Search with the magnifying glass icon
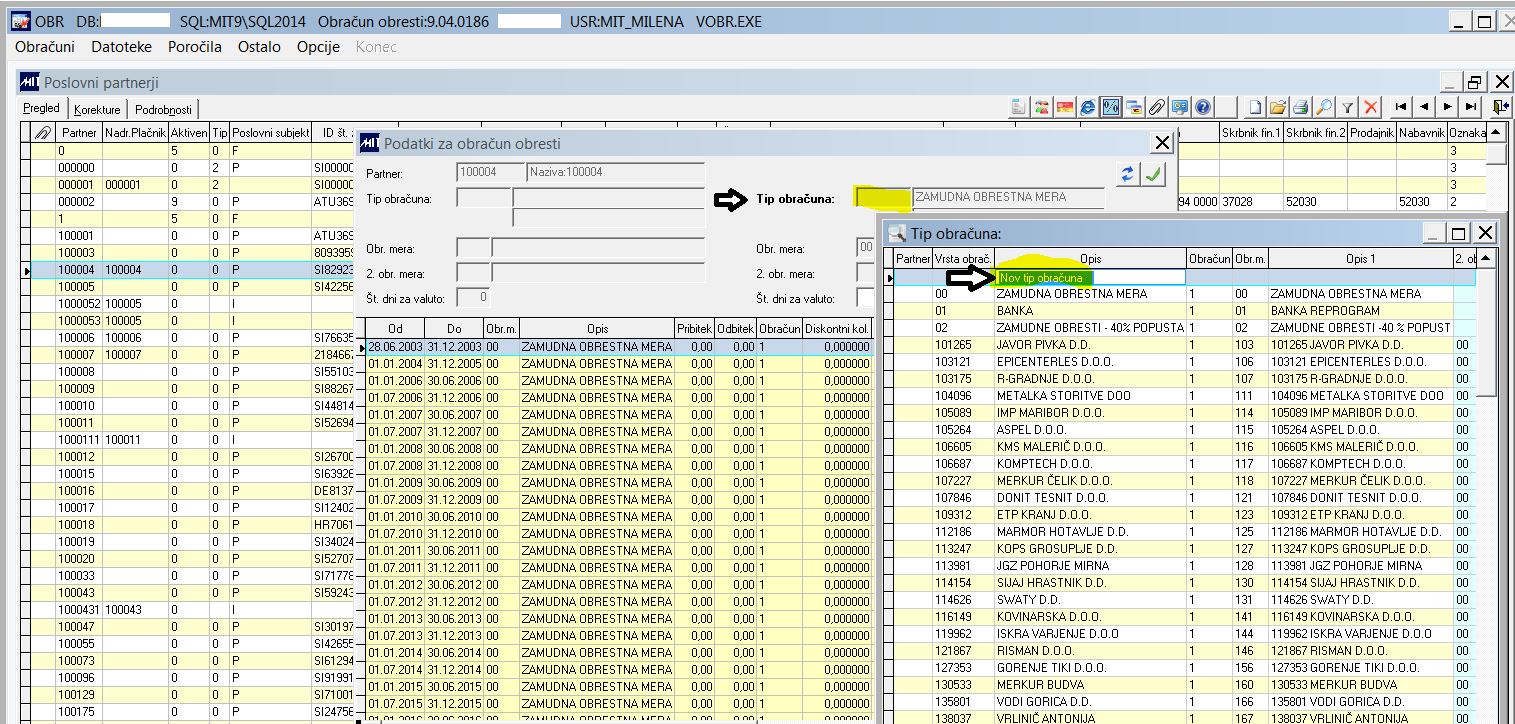The width and height of the screenshot is (1515, 724). point(1324,107)
